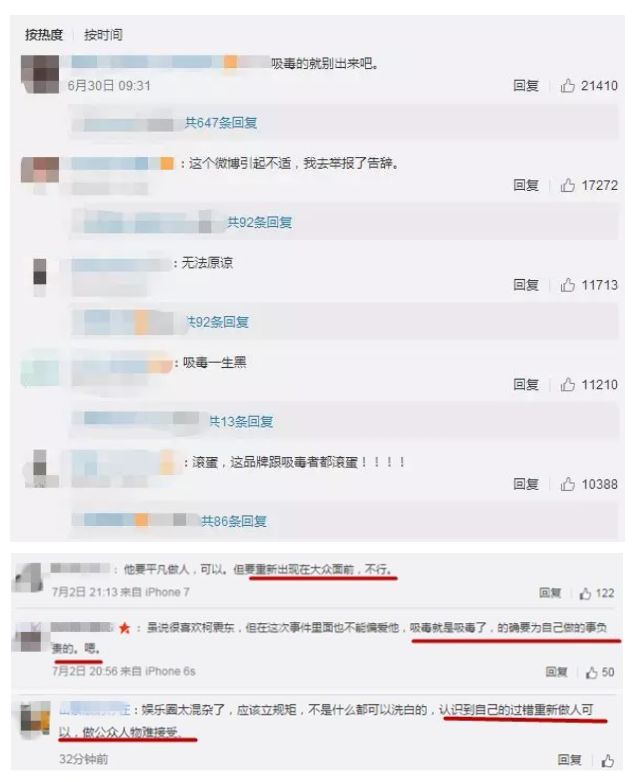635x782 pixels.
Task: Open avatar of 吸毒一生黑 commenter
Action: 40,370
